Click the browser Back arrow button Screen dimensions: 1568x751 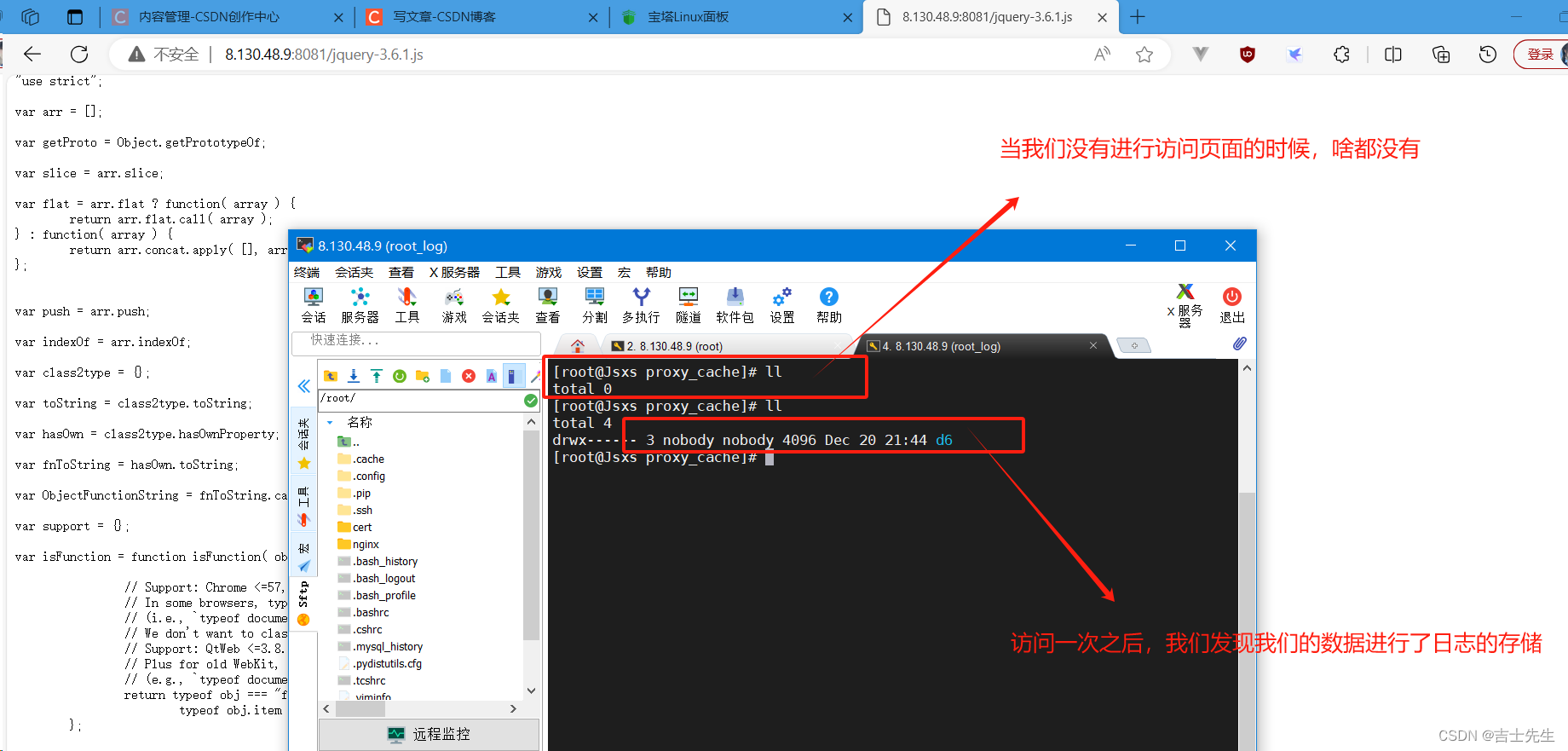pos(32,55)
